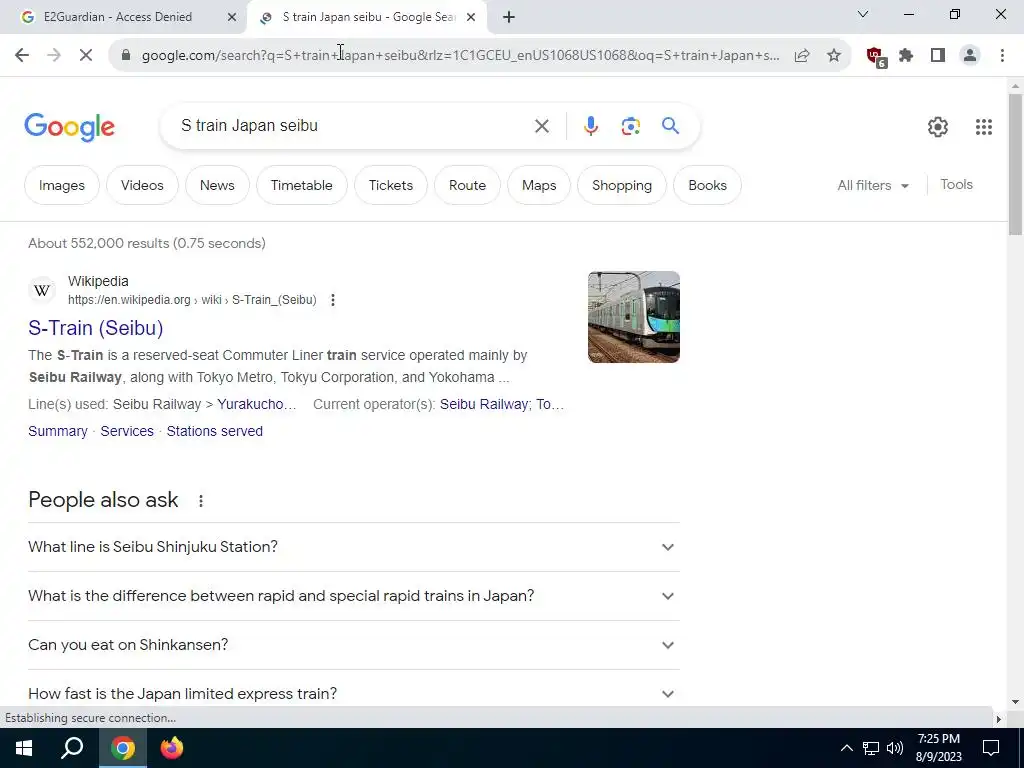Viewport: 1024px width, 768px height.
Task: Select the Tickets filter chip
Action: tap(391, 185)
